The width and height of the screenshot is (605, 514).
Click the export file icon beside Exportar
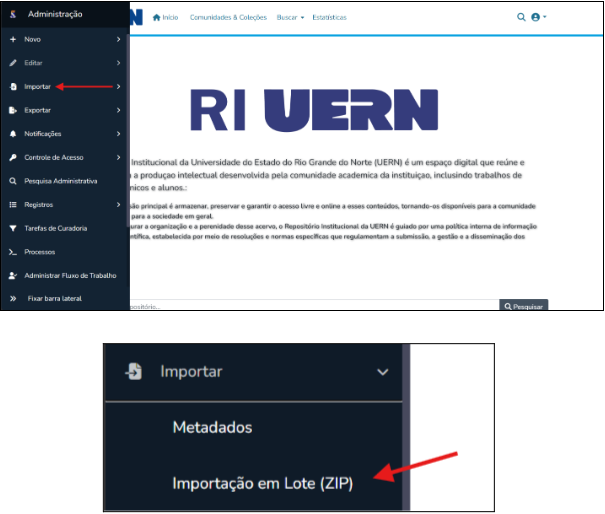click(13, 110)
